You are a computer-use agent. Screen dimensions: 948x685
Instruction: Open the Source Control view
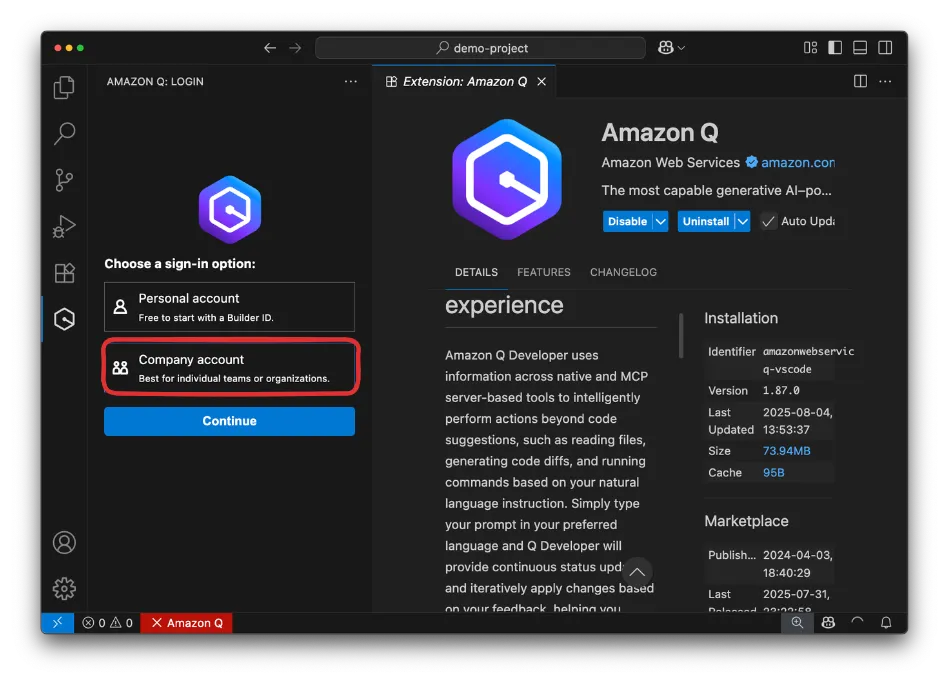pos(64,180)
